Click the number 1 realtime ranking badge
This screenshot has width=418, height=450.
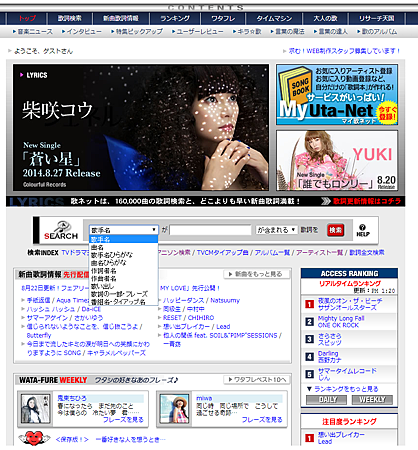[310, 304]
